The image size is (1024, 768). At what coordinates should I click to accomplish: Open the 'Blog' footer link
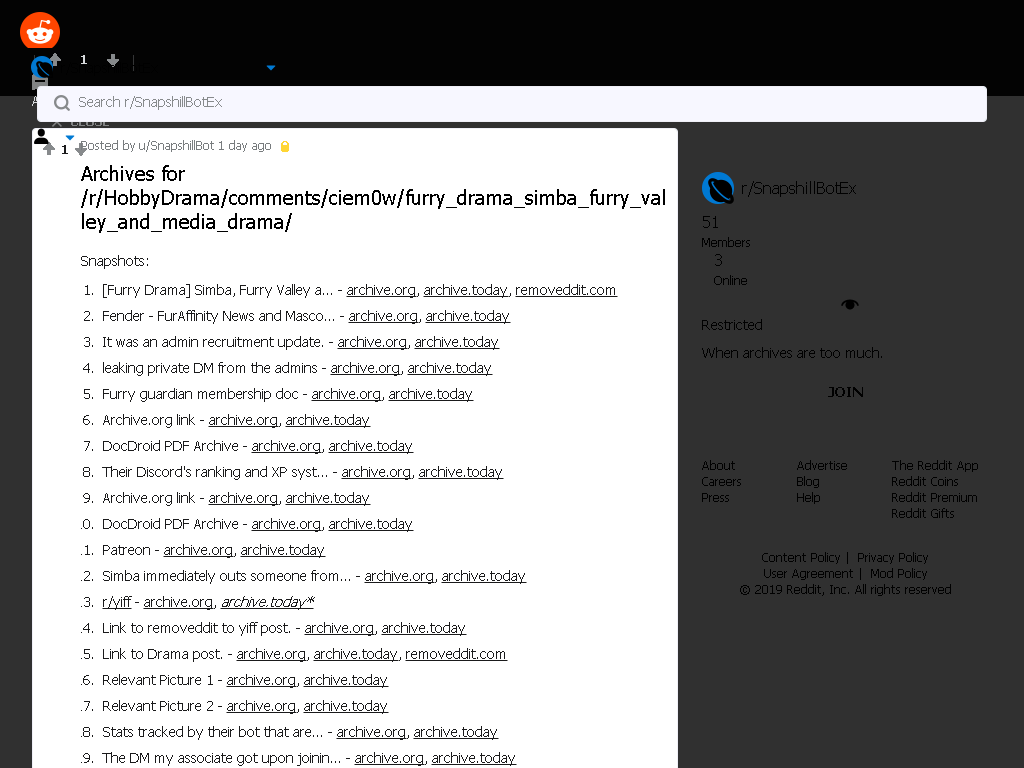[808, 482]
